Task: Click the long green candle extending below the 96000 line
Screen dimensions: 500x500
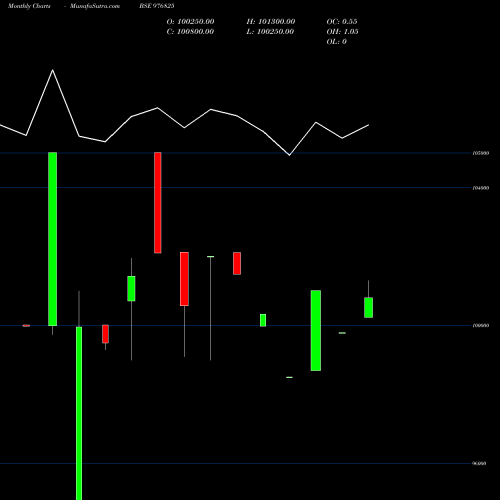Action: pyautogui.click(x=79, y=413)
